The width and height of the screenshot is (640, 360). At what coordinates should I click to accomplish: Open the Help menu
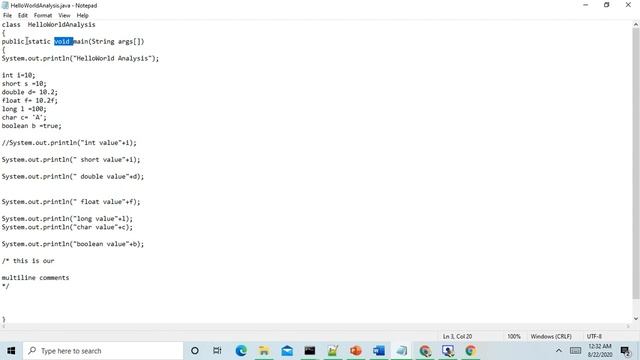82,16
